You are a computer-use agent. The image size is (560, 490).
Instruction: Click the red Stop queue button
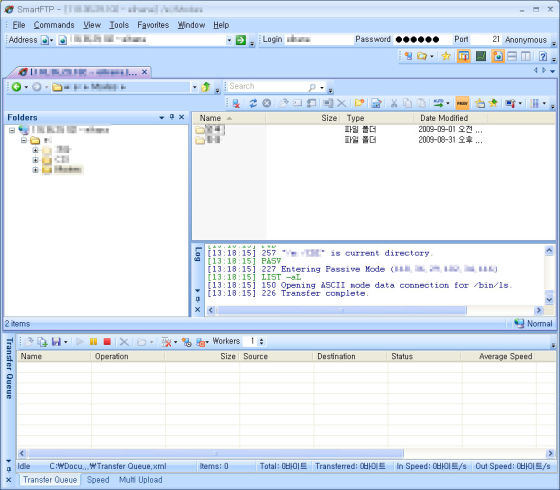[107, 342]
